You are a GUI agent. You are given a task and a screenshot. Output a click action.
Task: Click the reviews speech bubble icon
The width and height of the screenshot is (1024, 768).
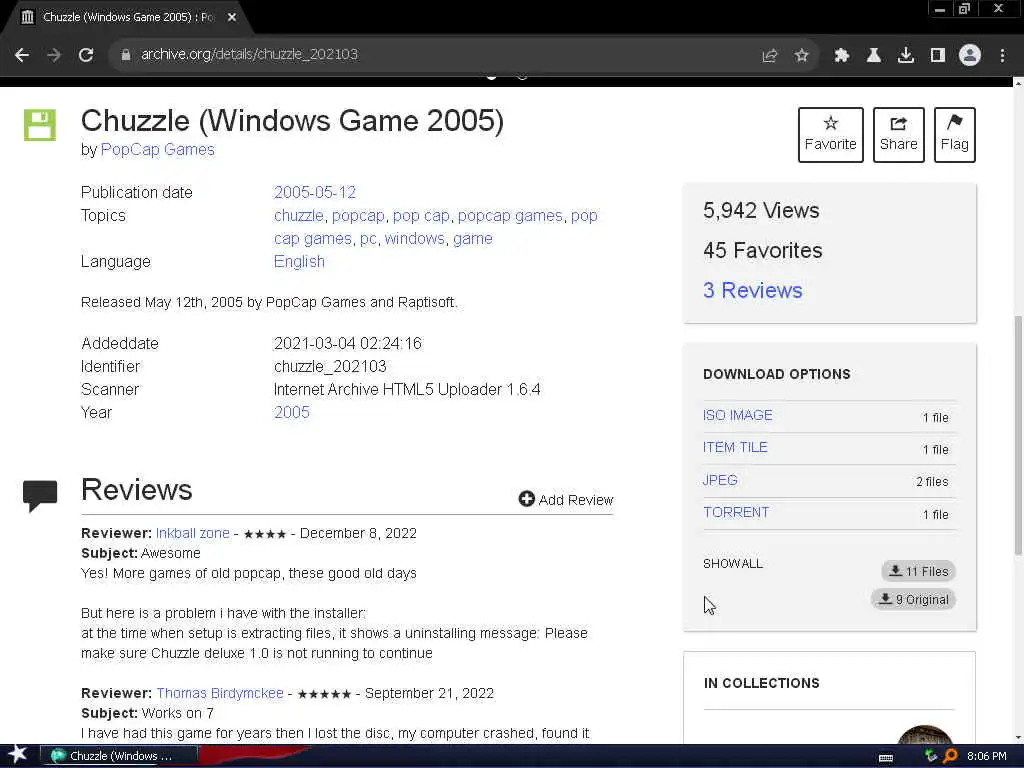pyautogui.click(x=40, y=496)
